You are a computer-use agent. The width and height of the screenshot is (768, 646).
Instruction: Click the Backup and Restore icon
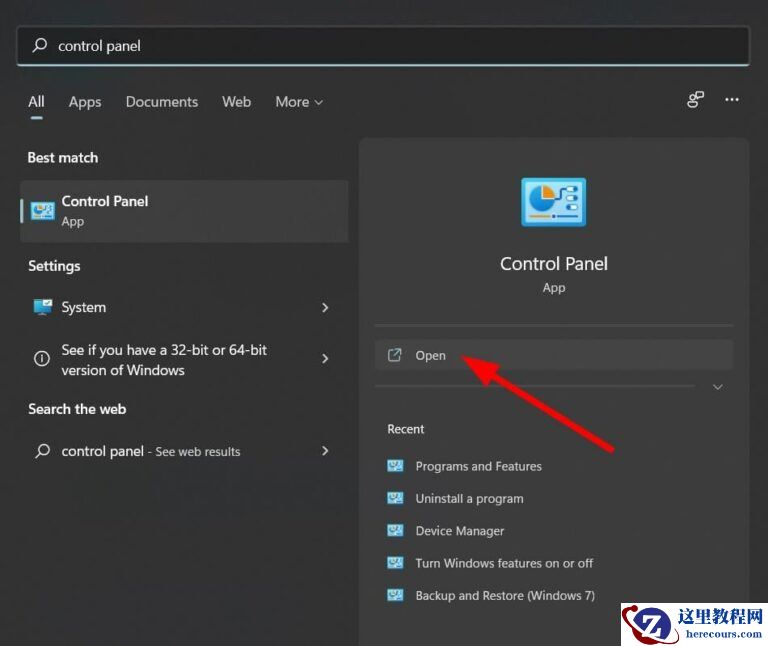(x=395, y=595)
